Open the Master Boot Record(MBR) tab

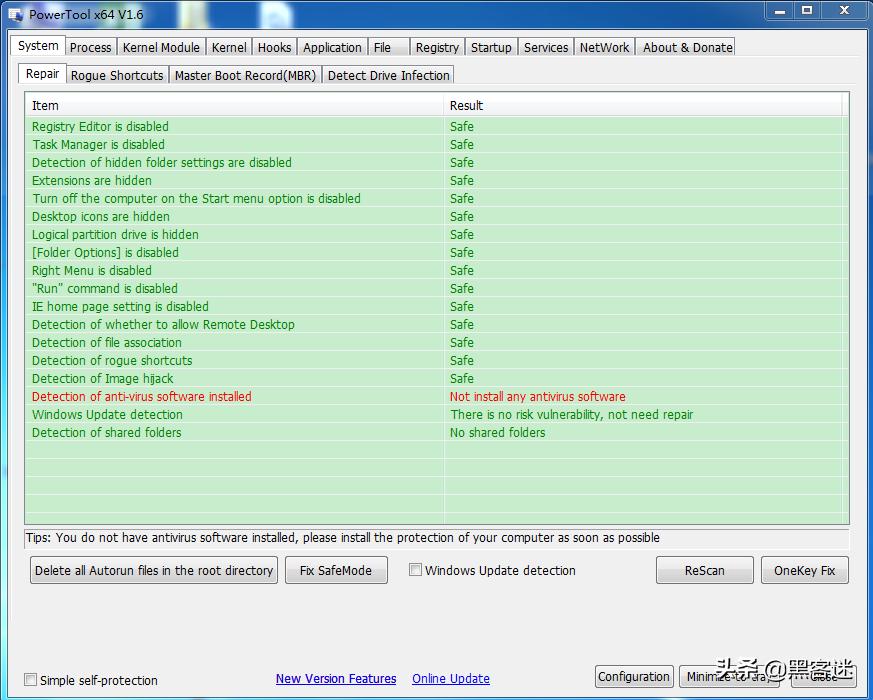coord(247,75)
